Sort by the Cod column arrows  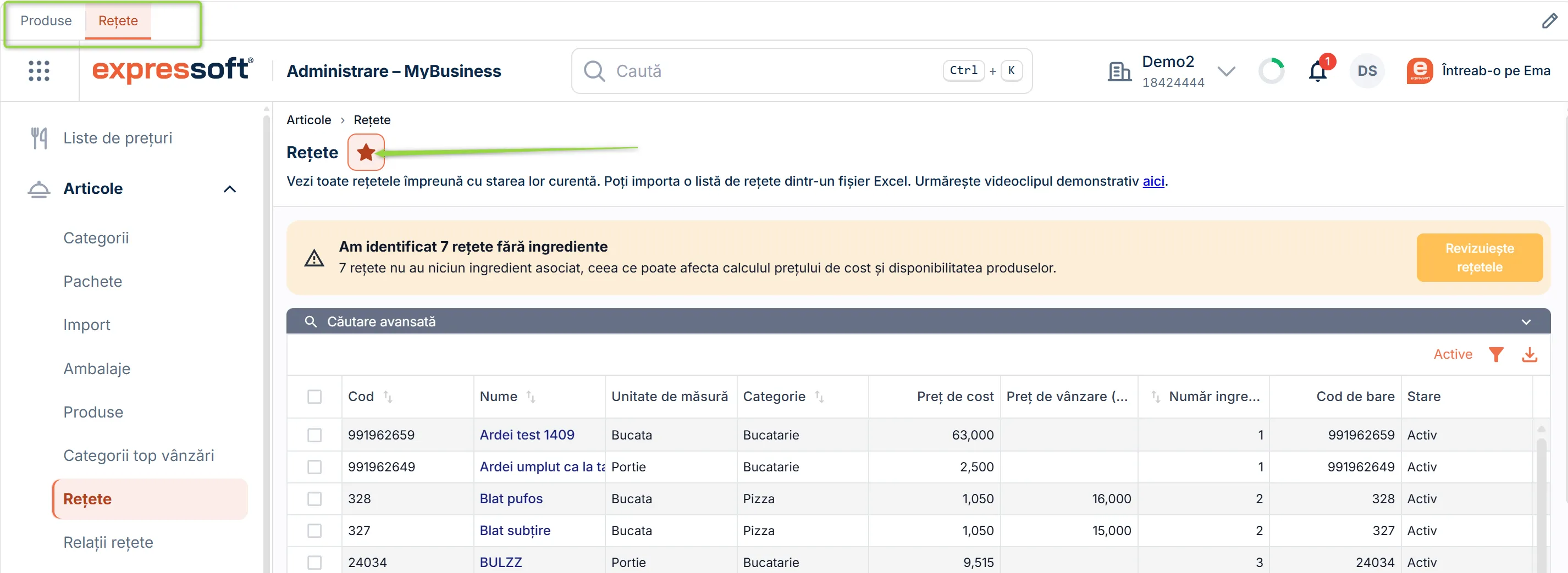388,397
